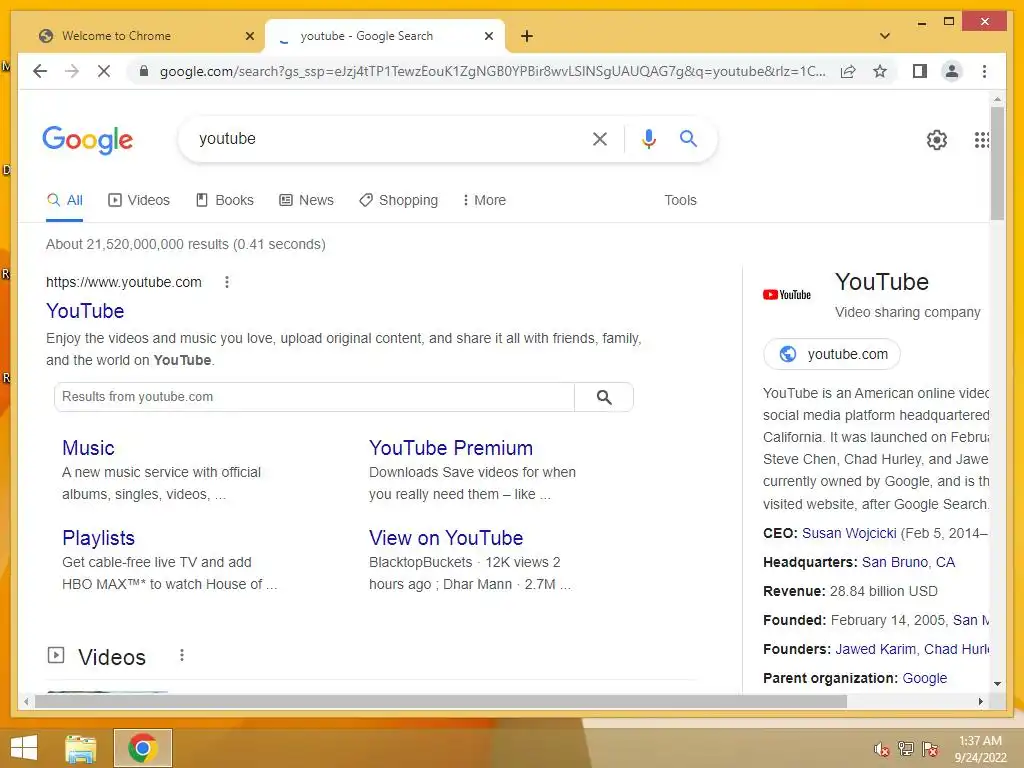Open the search Tools options
The width and height of the screenshot is (1024, 768).
coord(680,200)
